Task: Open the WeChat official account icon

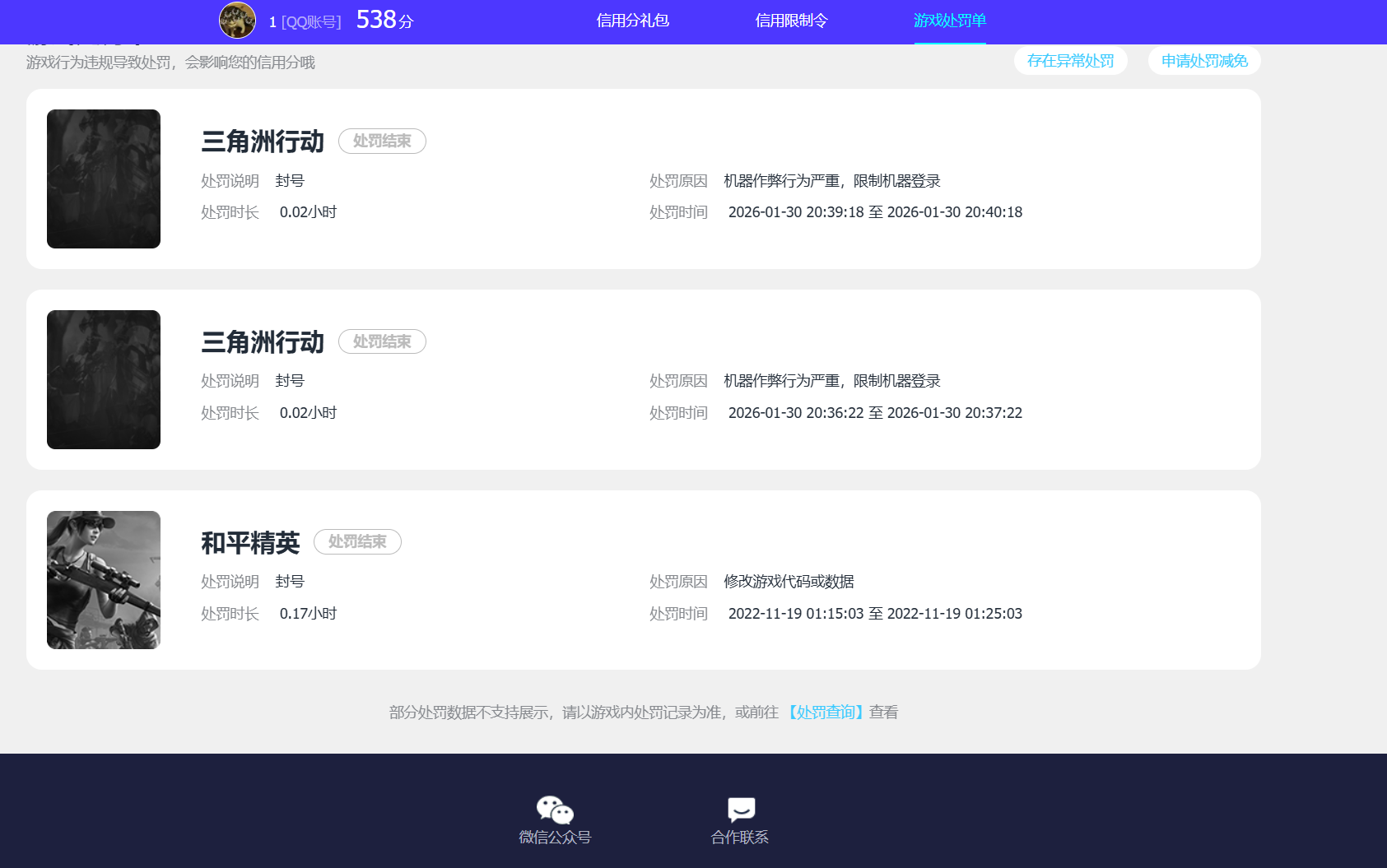Action: coord(555,810)
